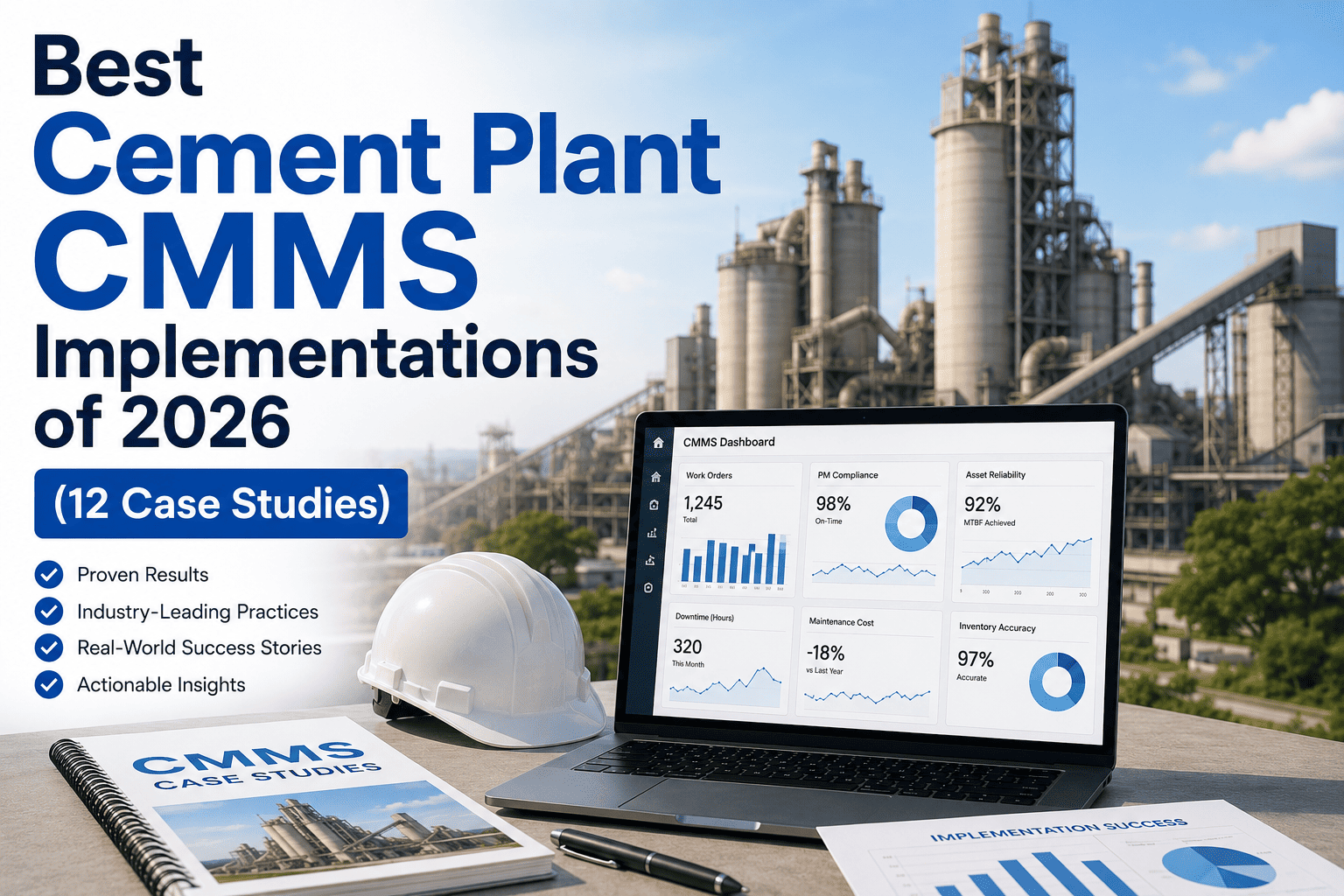Click the Inventory Accuracy donut chart

(x=1056, y=682)
